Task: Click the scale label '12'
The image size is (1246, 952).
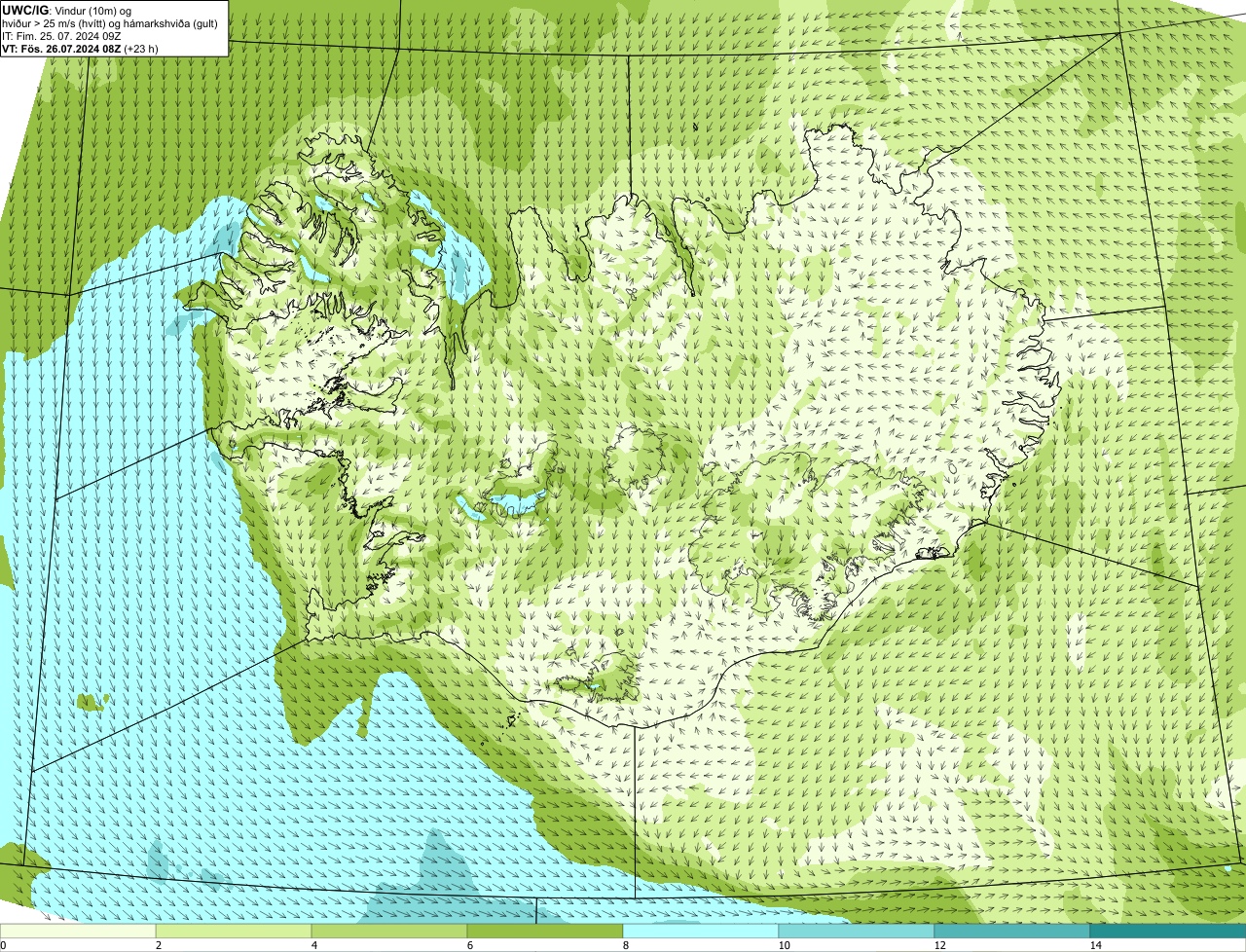Action: click(x=939, y=945)
